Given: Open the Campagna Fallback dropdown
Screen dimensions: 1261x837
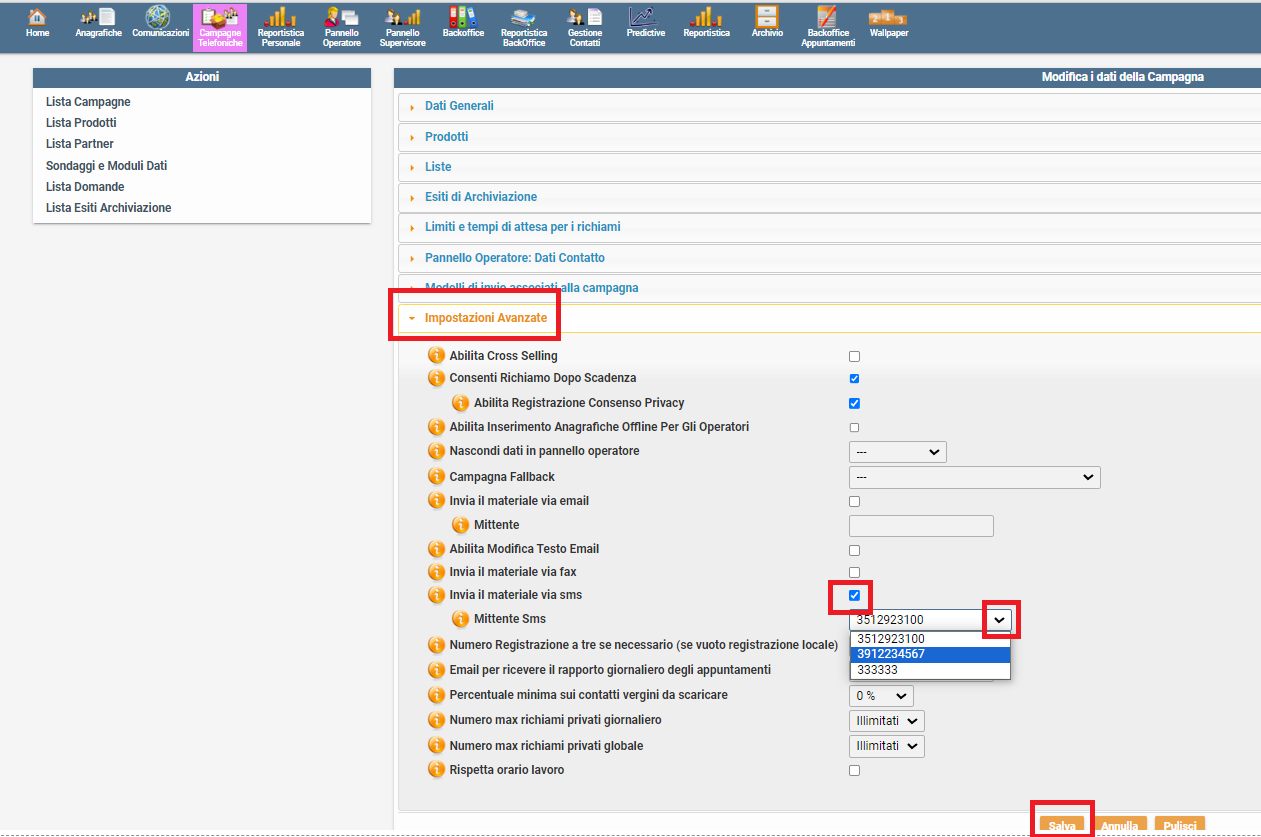Looking at the screenshot, I should (x=974, y=478).
